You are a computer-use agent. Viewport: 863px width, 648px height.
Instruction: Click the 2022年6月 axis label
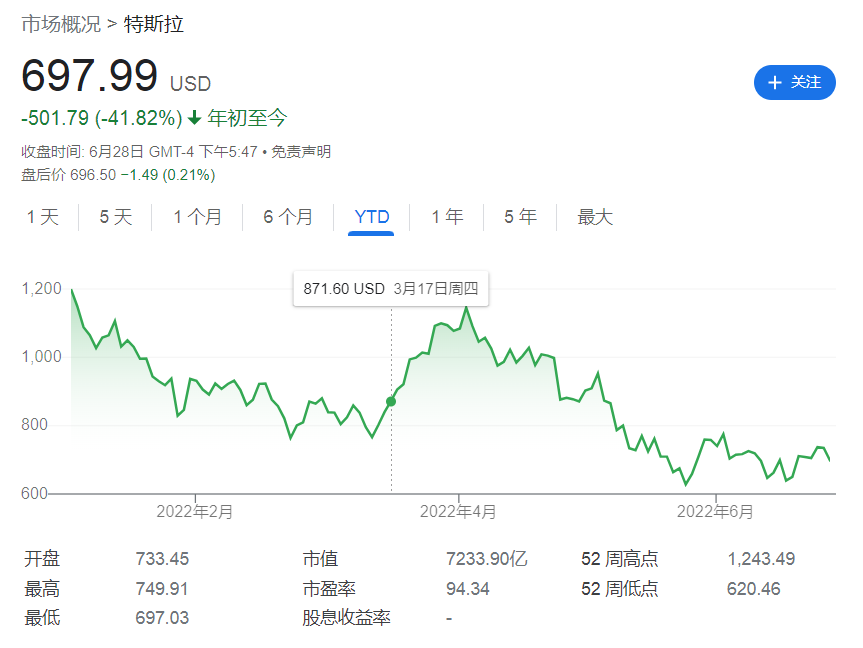pyautogui.click(x=715, y=512)
